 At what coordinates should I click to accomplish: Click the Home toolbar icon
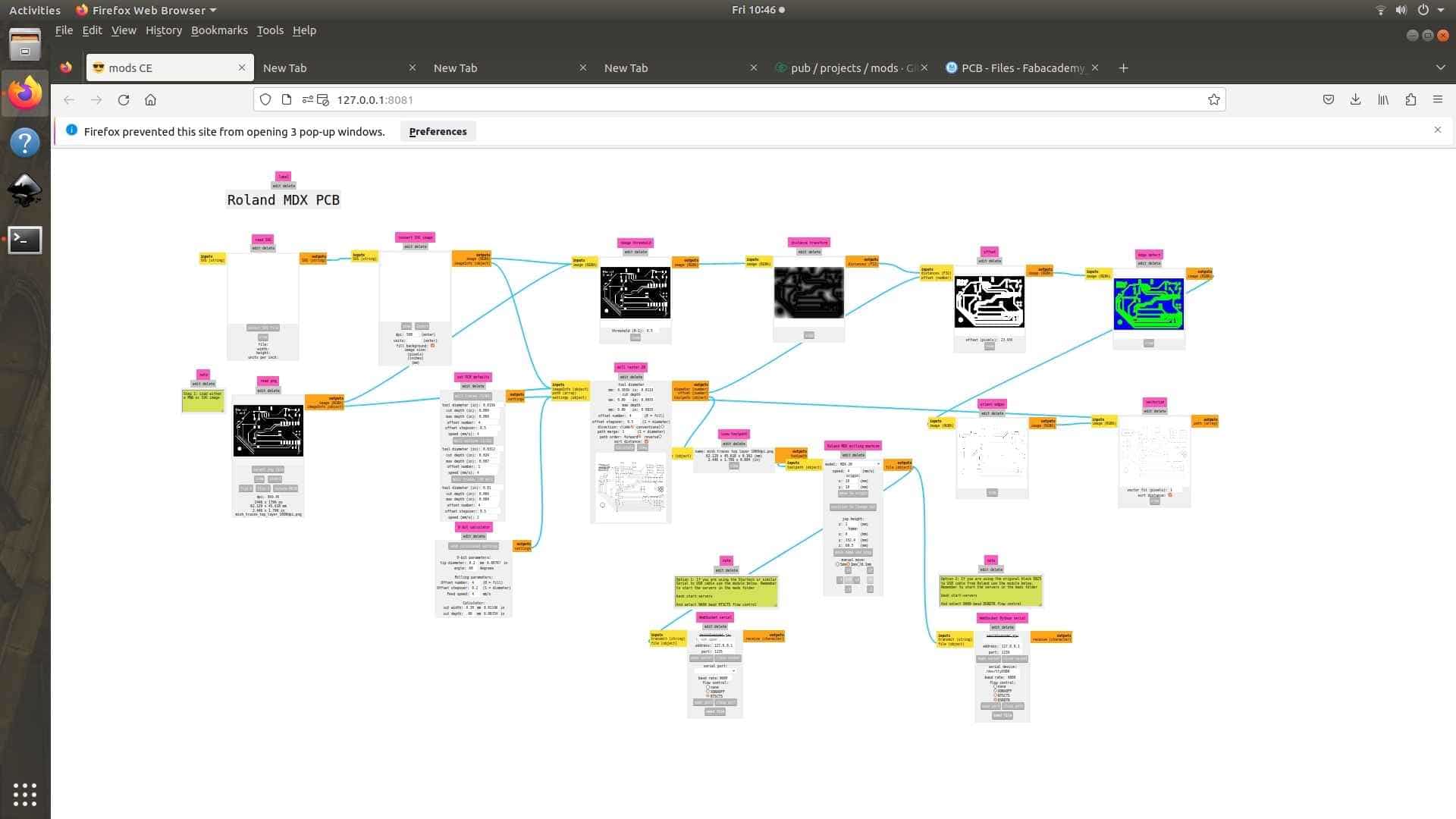point(150,99)
